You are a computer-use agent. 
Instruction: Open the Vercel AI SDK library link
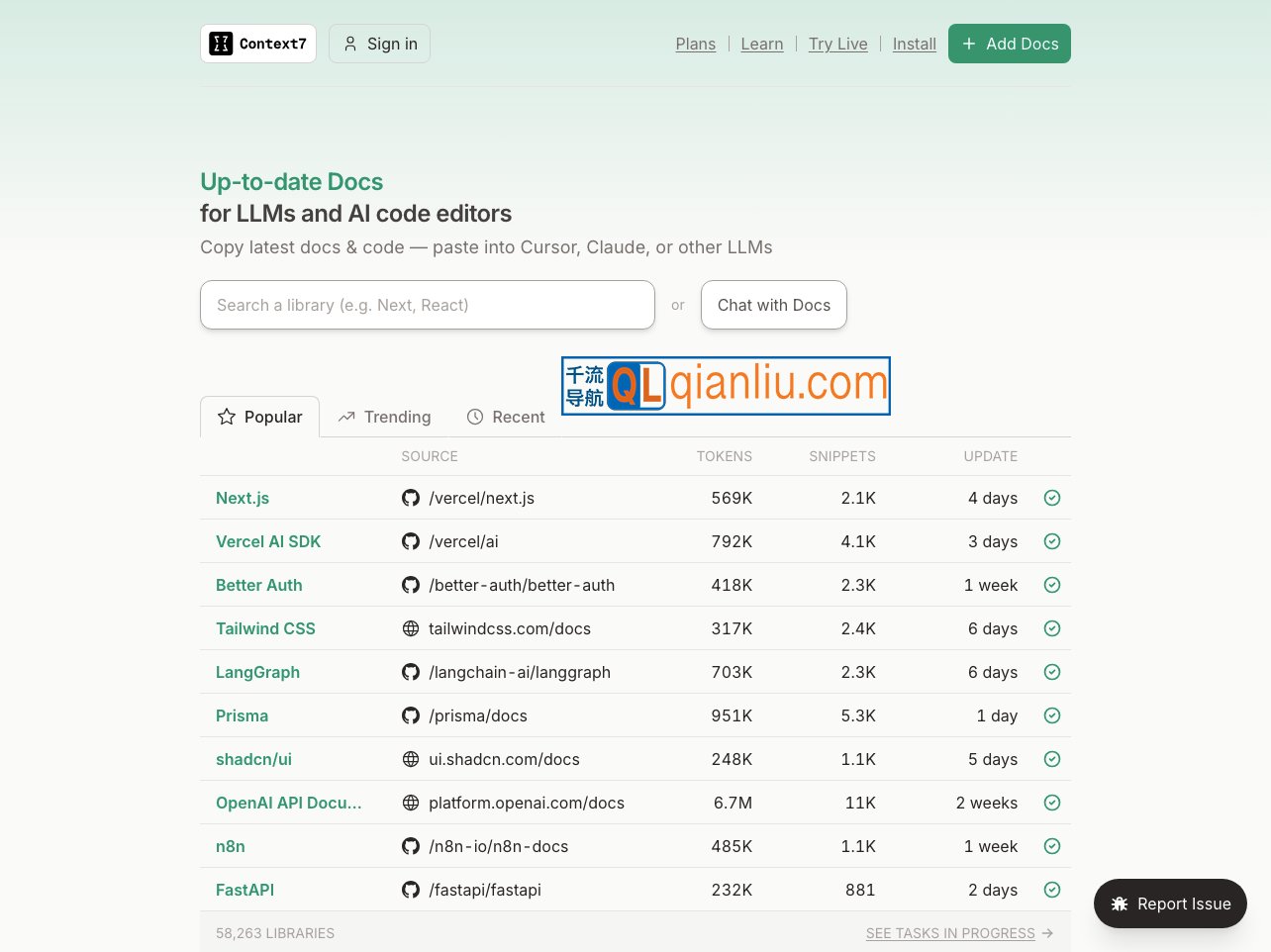point(268,541)
